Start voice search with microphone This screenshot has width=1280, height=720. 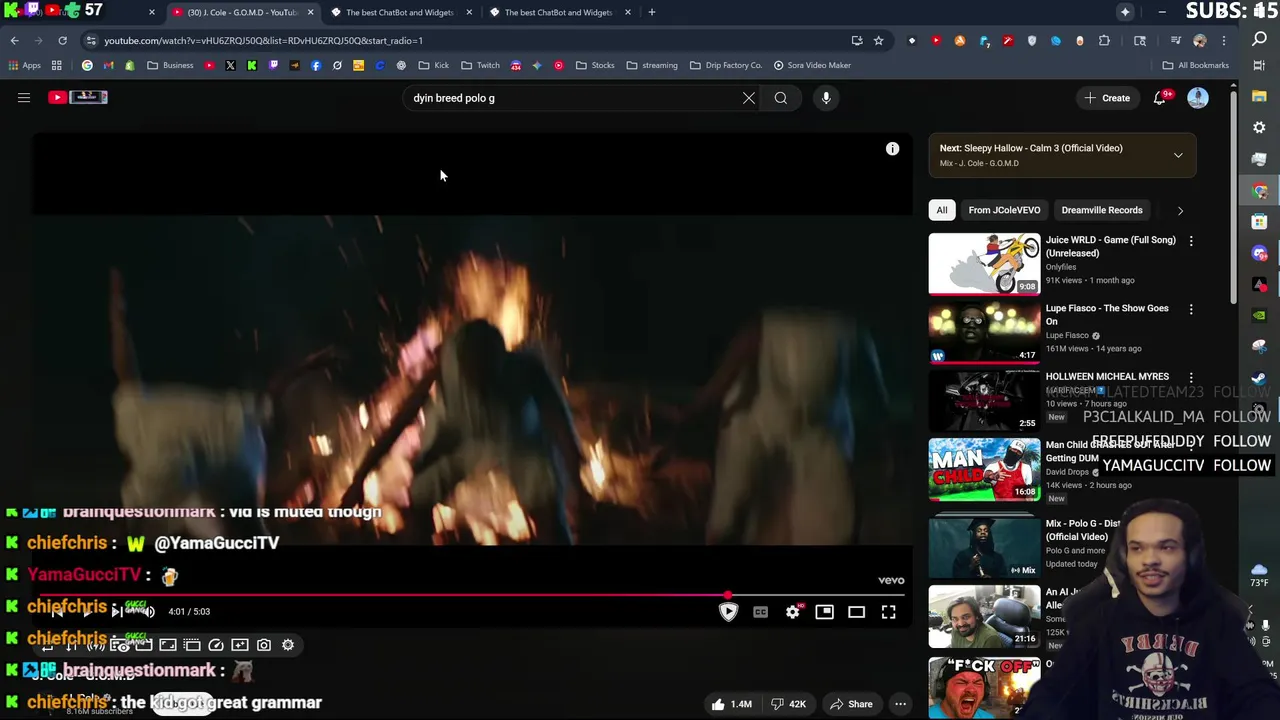(826, 98)
